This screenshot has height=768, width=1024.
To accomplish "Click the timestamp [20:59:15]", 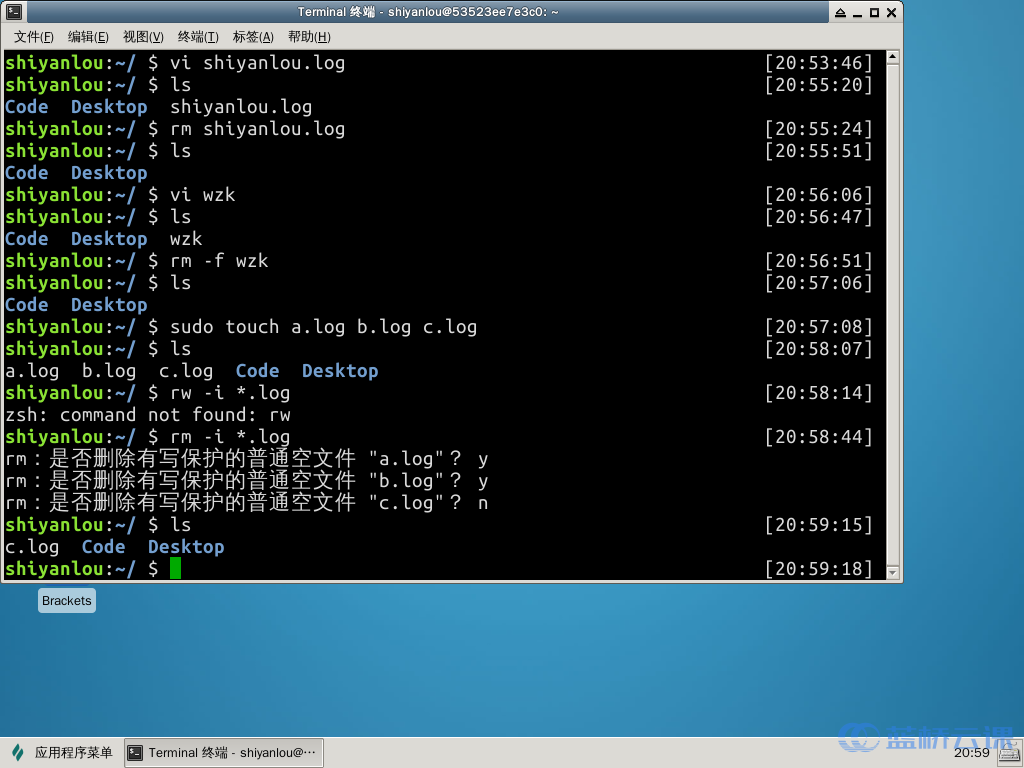I will pyautogui.click(x=818, y=524).
